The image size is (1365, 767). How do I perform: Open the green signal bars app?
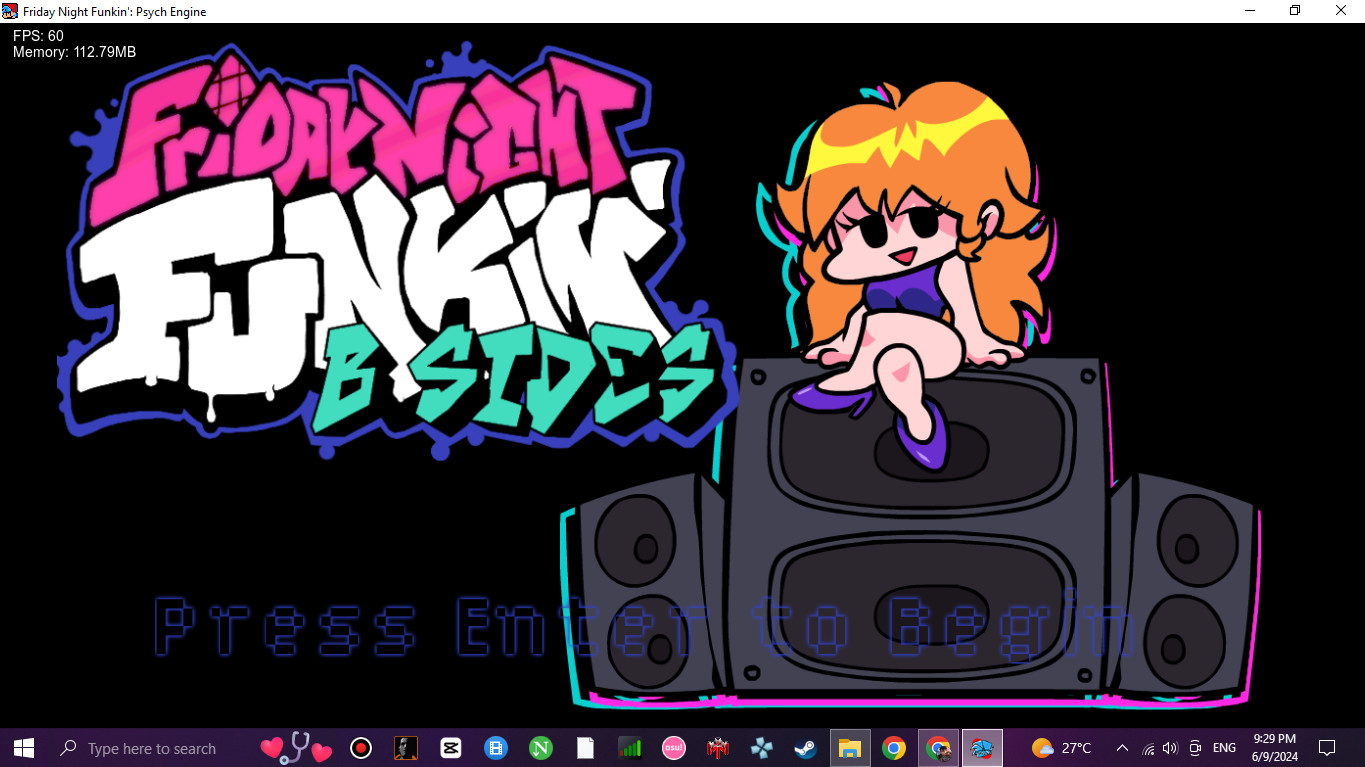coord(629,748)
